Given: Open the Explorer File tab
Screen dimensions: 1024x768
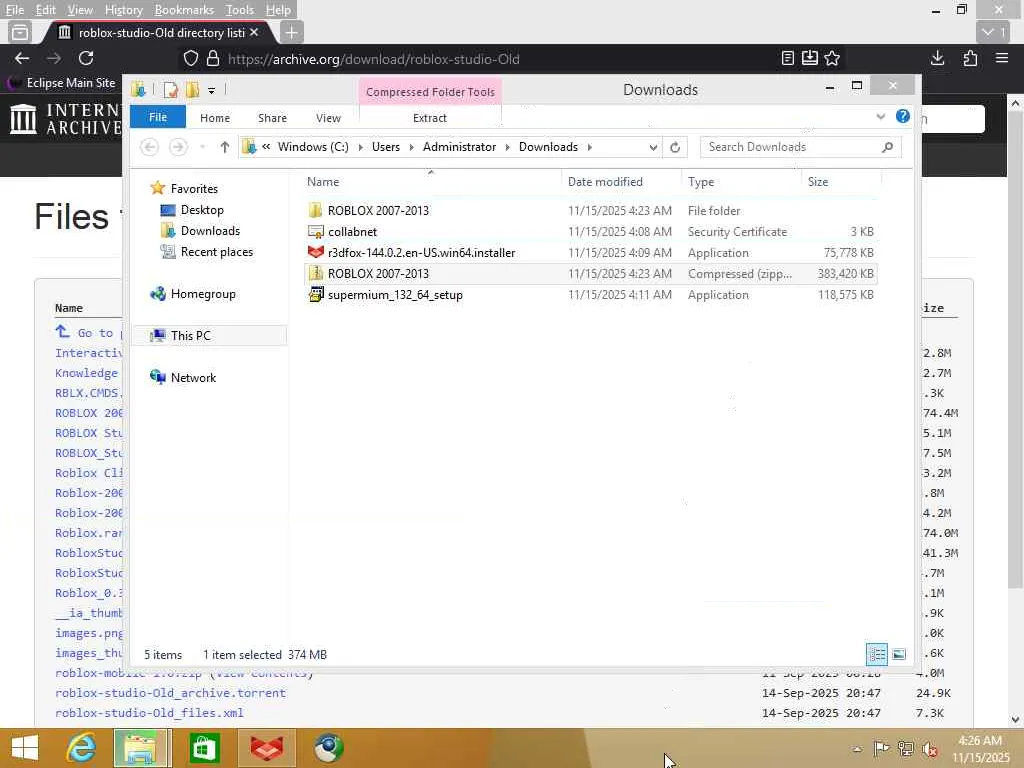Looking at the screenshot, I should coord(157,117).
